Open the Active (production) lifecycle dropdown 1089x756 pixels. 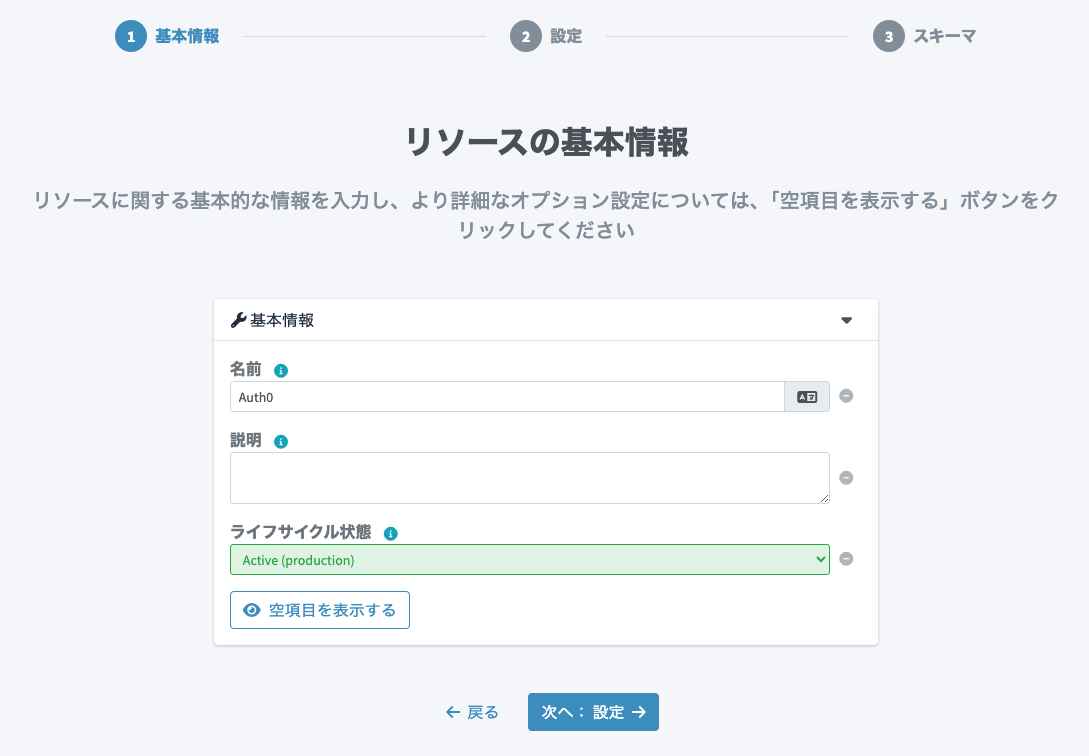(530, 560)
